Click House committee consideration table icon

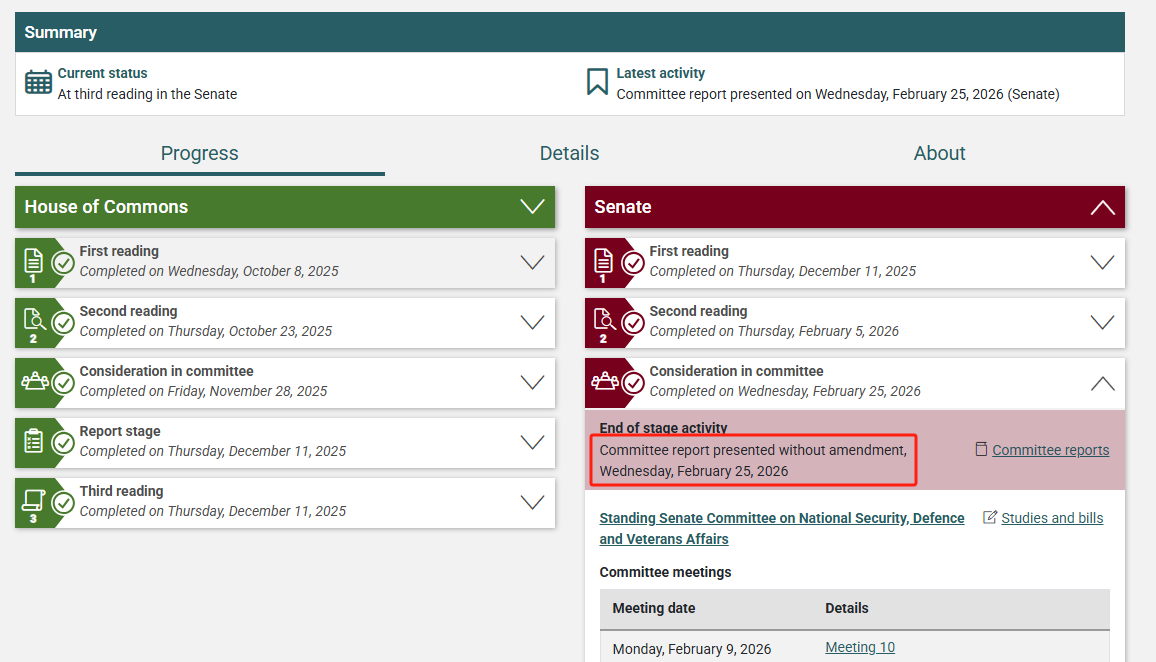click(35, 382)
